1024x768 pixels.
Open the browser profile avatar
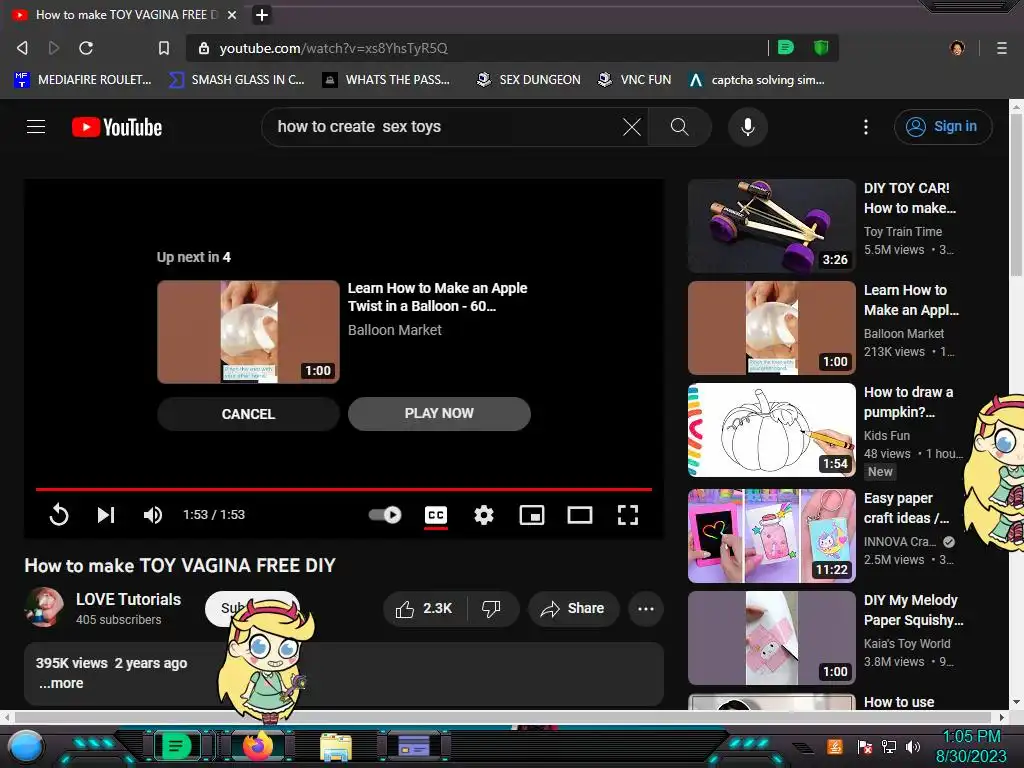coord(957,48)
